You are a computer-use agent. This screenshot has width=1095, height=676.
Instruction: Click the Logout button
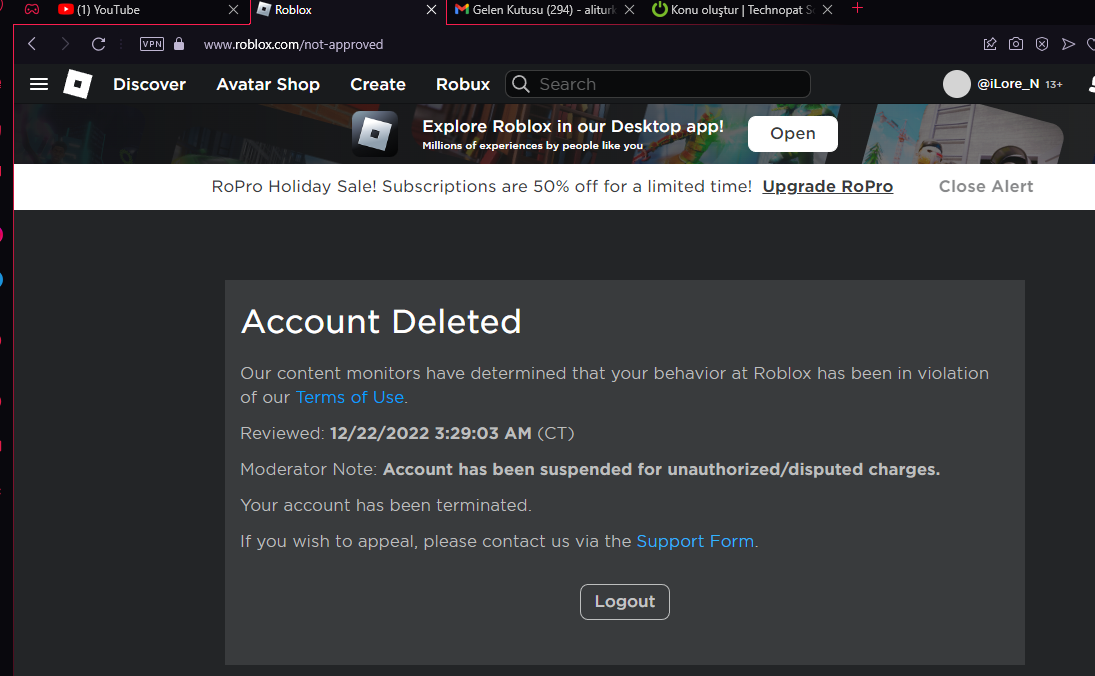coord(625,602)
